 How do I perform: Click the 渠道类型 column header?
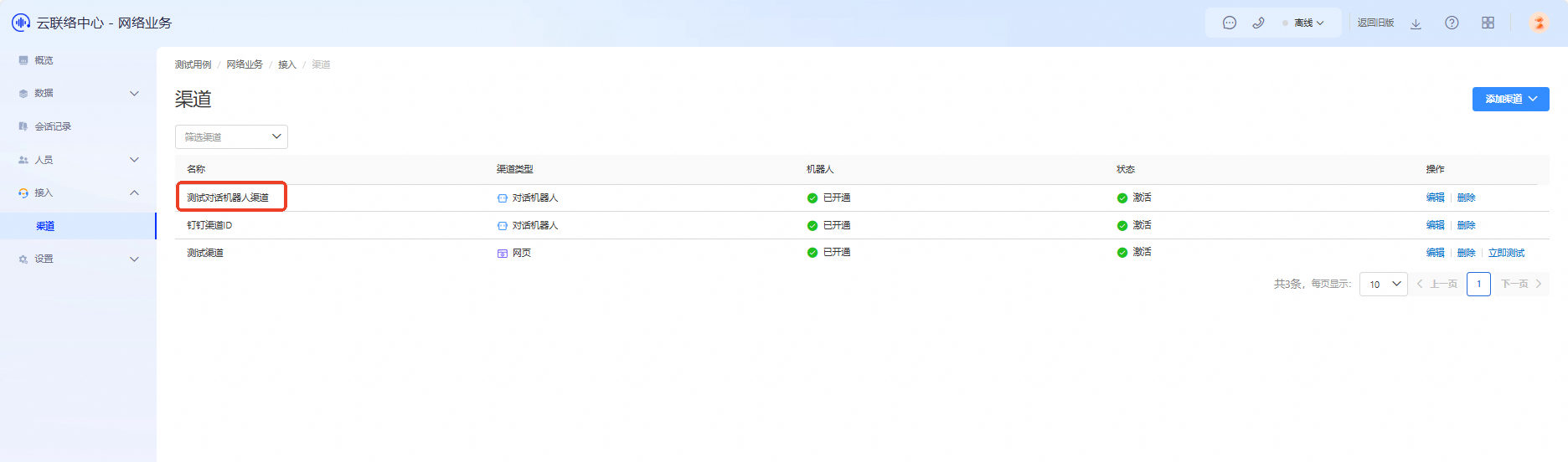[x=515, y=170]
